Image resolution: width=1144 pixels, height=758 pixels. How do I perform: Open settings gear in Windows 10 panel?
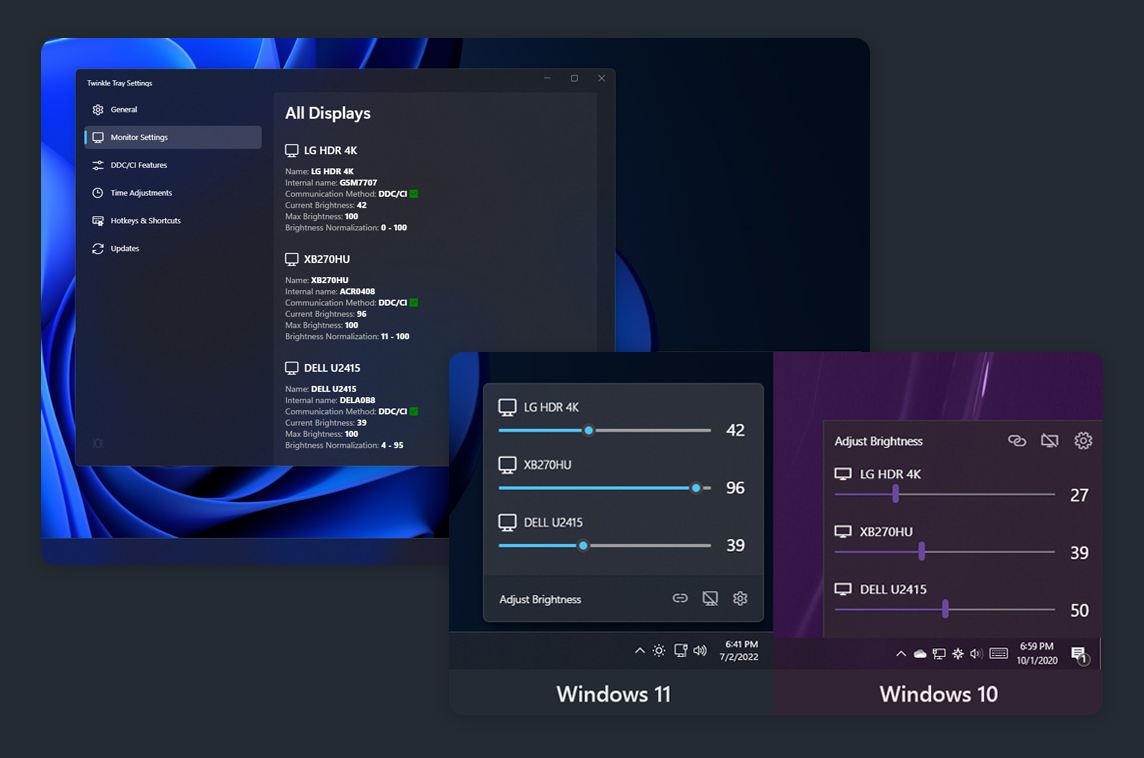click(x=1083, y=441)
